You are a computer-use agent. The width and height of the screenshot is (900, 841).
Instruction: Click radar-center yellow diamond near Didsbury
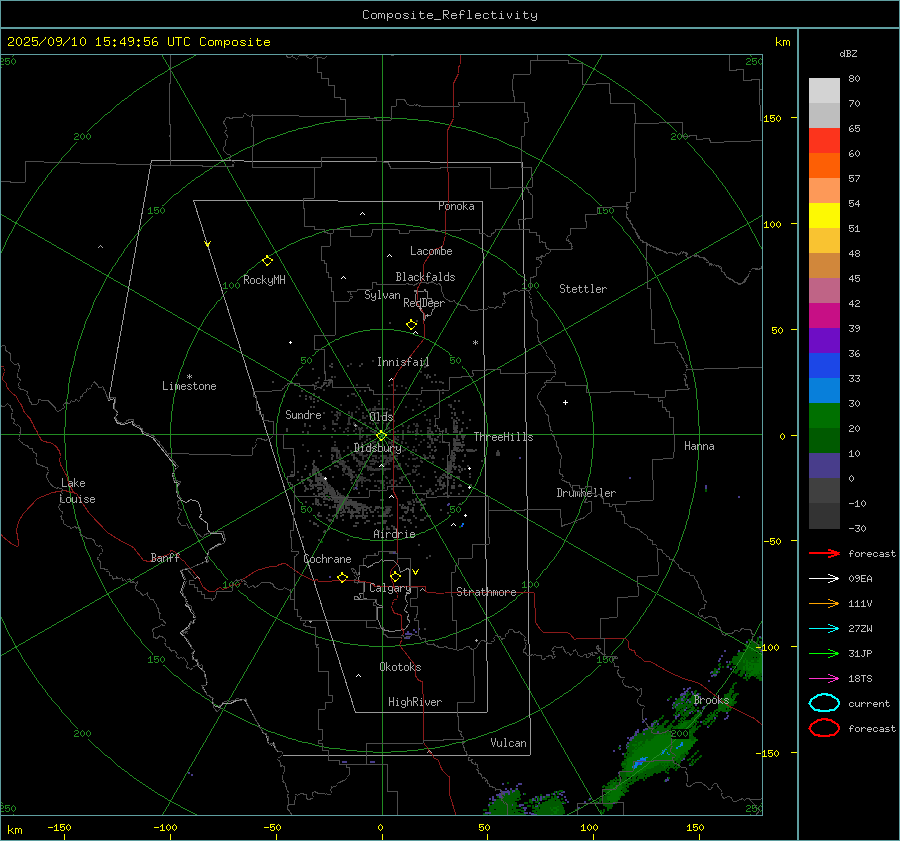tap(381, 436)
